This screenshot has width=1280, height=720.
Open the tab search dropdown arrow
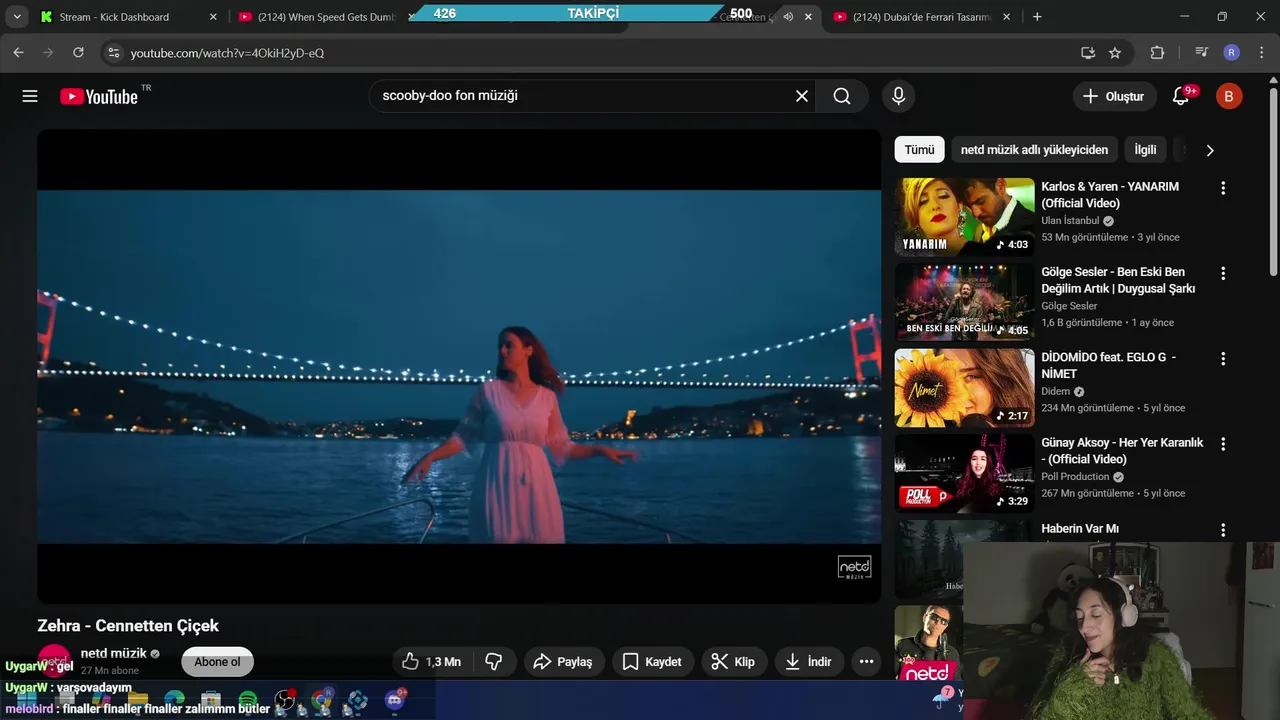(17, 17)
